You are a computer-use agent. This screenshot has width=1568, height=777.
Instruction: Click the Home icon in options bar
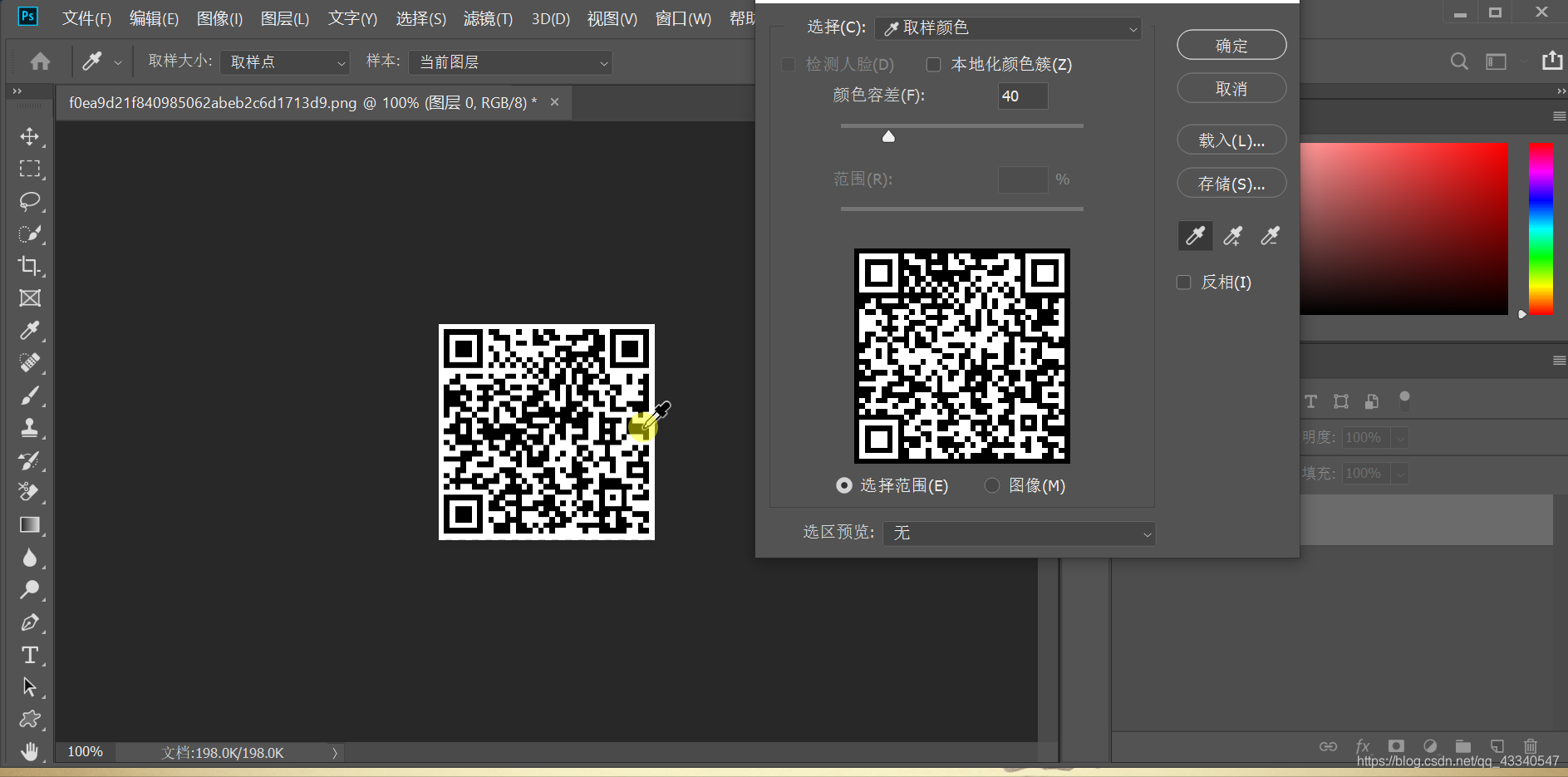click(x=40, y=61)
